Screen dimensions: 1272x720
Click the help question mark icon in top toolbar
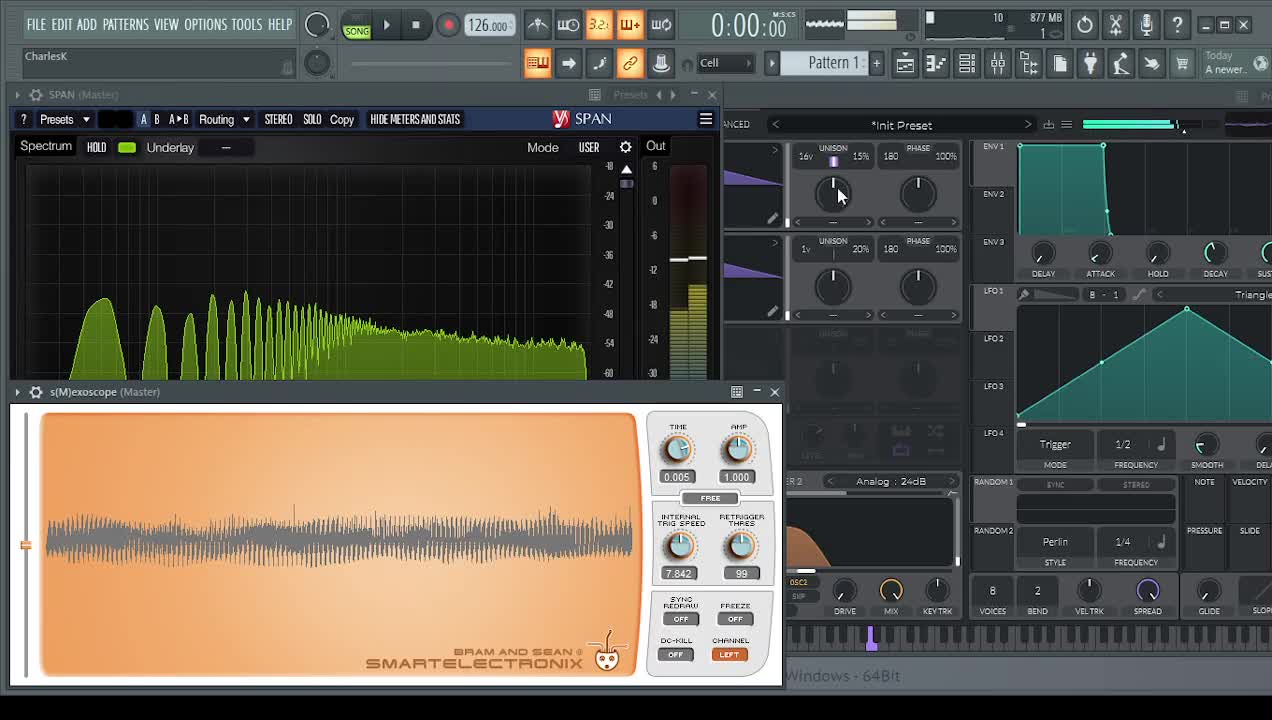1177,24
